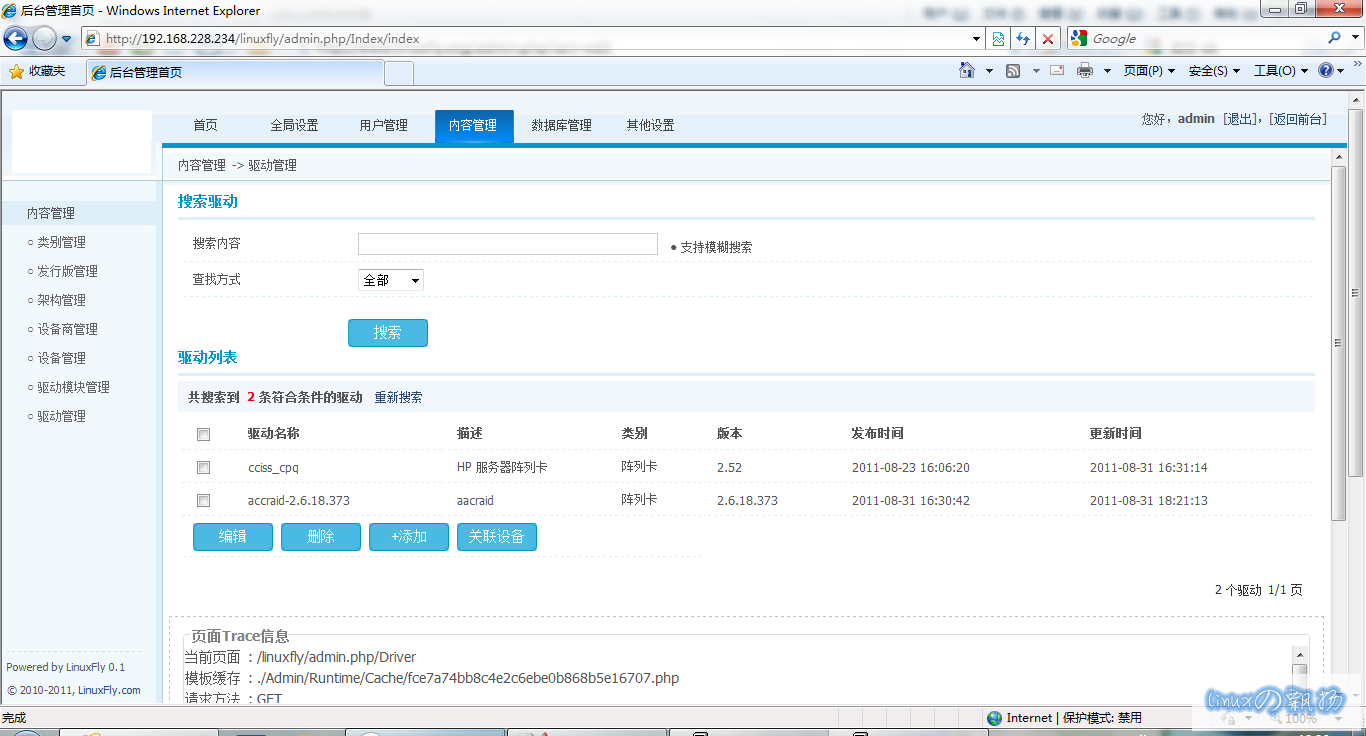Screen dimensions: 1366x736
Task: Click the blue Help question mark icon
Action: pyautogui.click(x=1326, y=71)
